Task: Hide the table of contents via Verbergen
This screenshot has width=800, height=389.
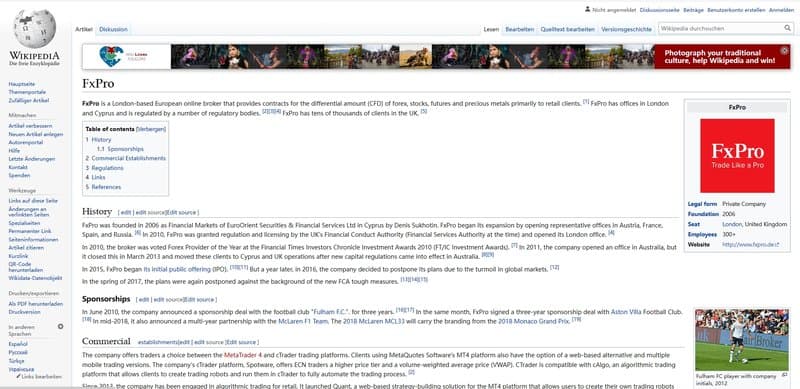Action: pyautogui.click(x=151, y=129)
